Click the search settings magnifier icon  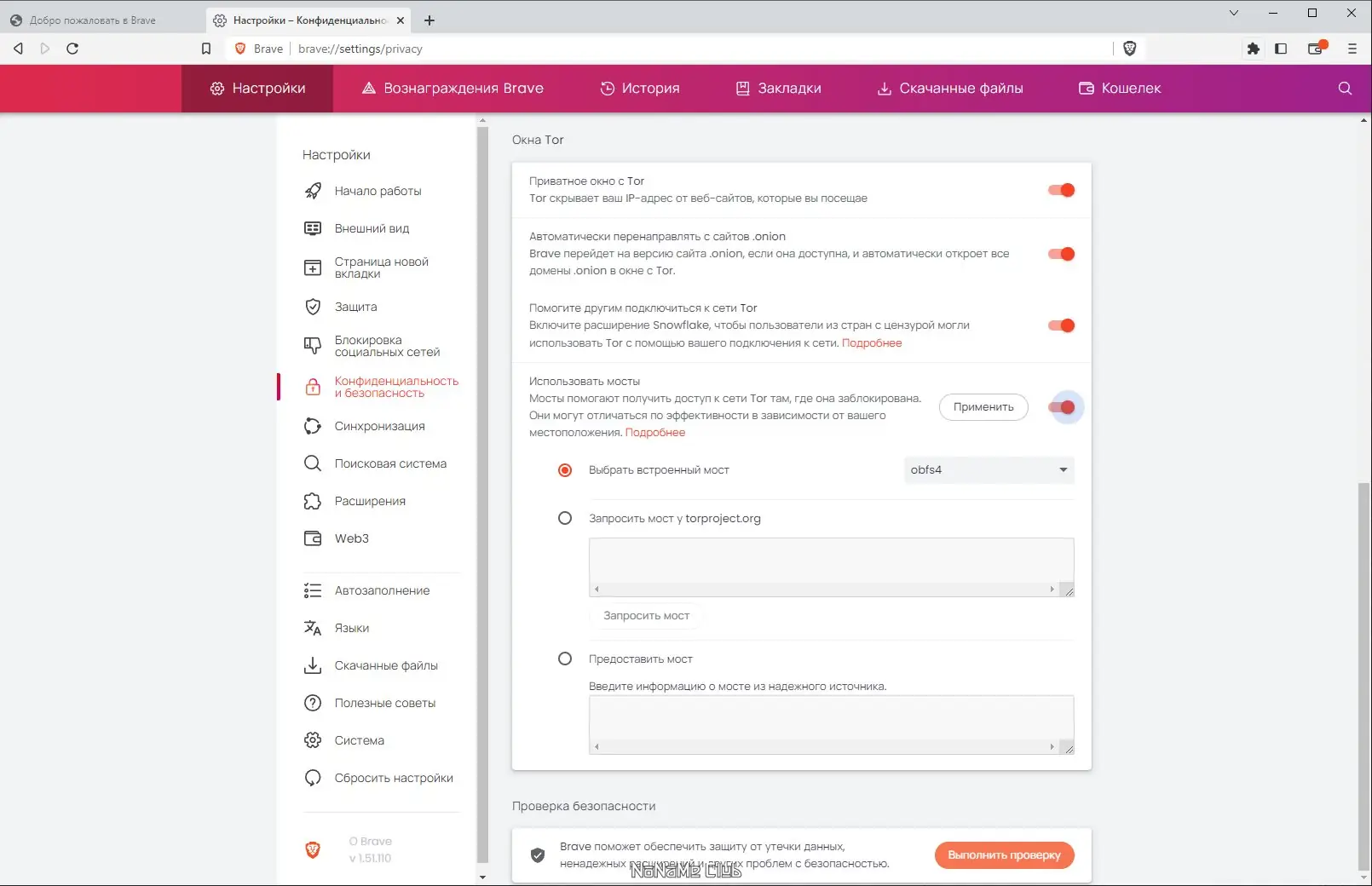[1346, 88]
